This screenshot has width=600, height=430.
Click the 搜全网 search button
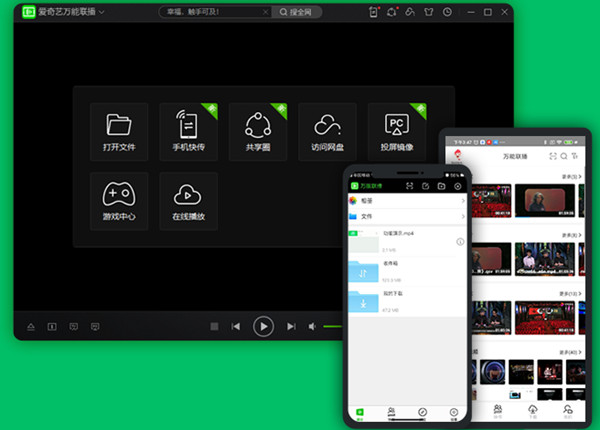click(296, 12)
